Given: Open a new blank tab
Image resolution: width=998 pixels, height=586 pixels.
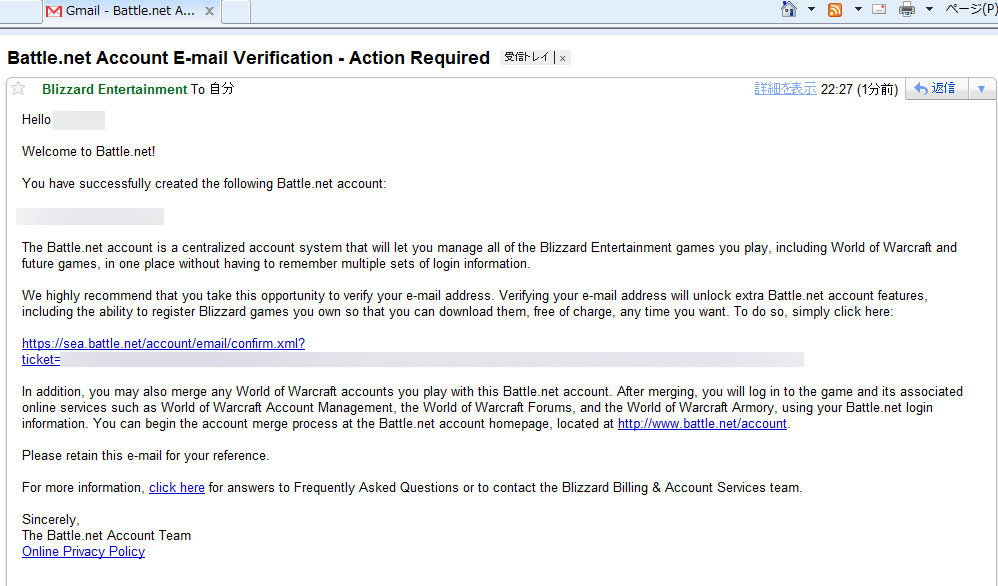Looking at the screenshot, I should (x=236, y=11).
